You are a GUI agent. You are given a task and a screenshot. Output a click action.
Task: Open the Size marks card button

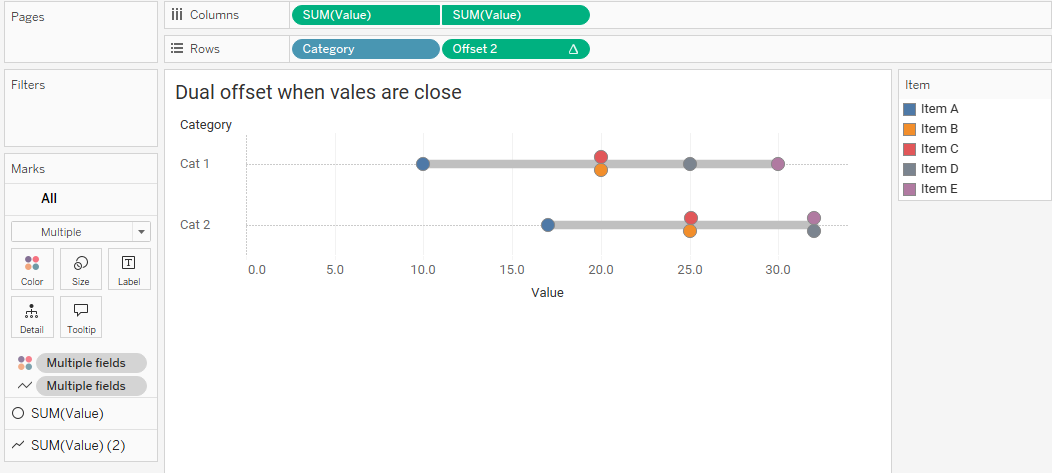pos(81,269)
